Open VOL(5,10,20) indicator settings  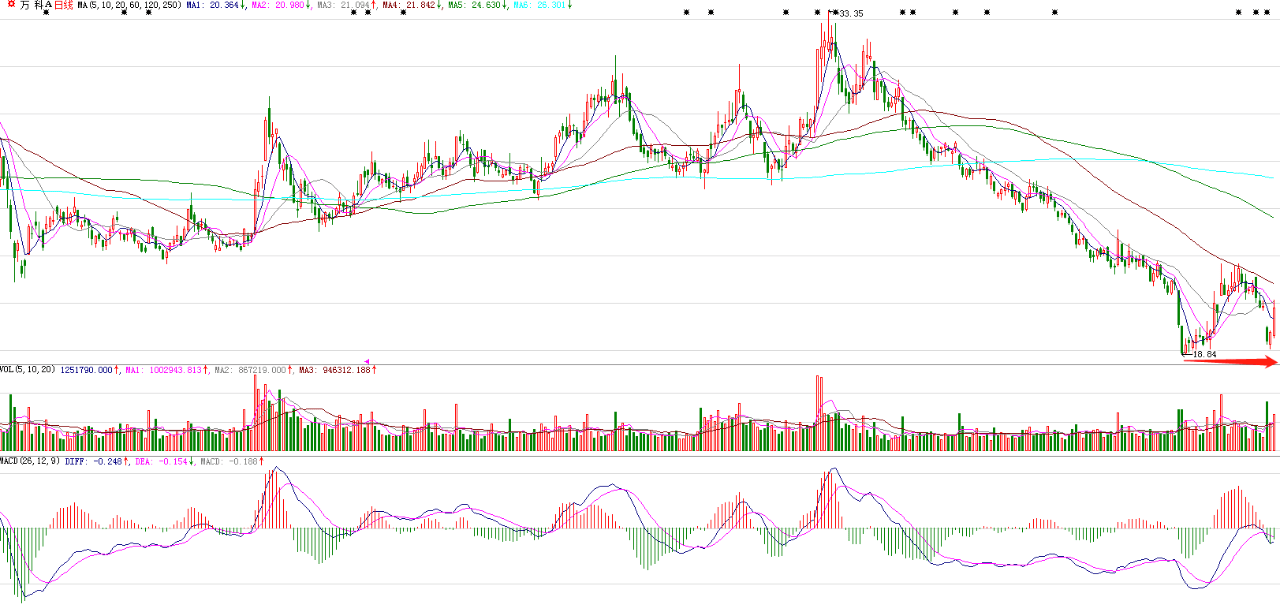click(x=28, y=370)
